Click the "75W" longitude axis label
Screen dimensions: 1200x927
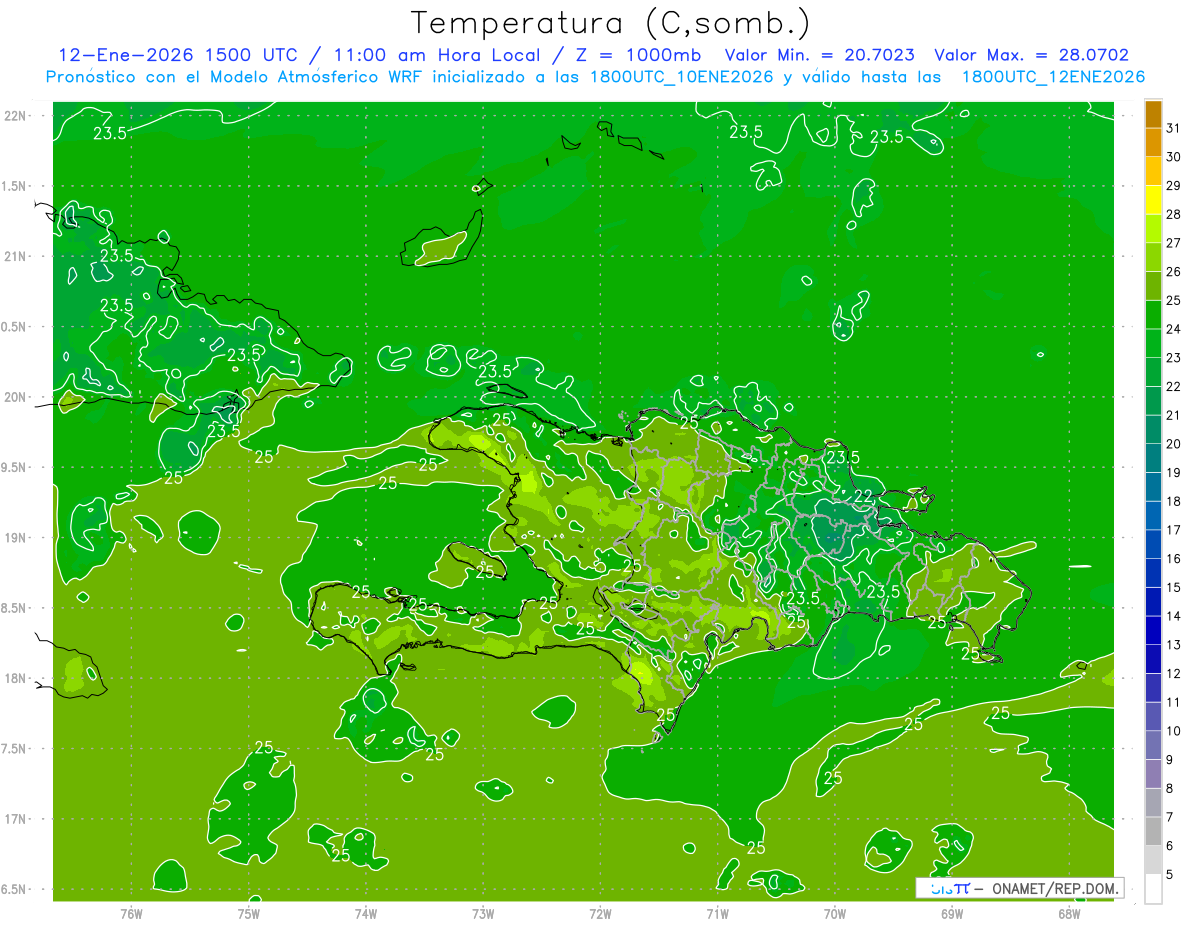[x=248, y=914]
